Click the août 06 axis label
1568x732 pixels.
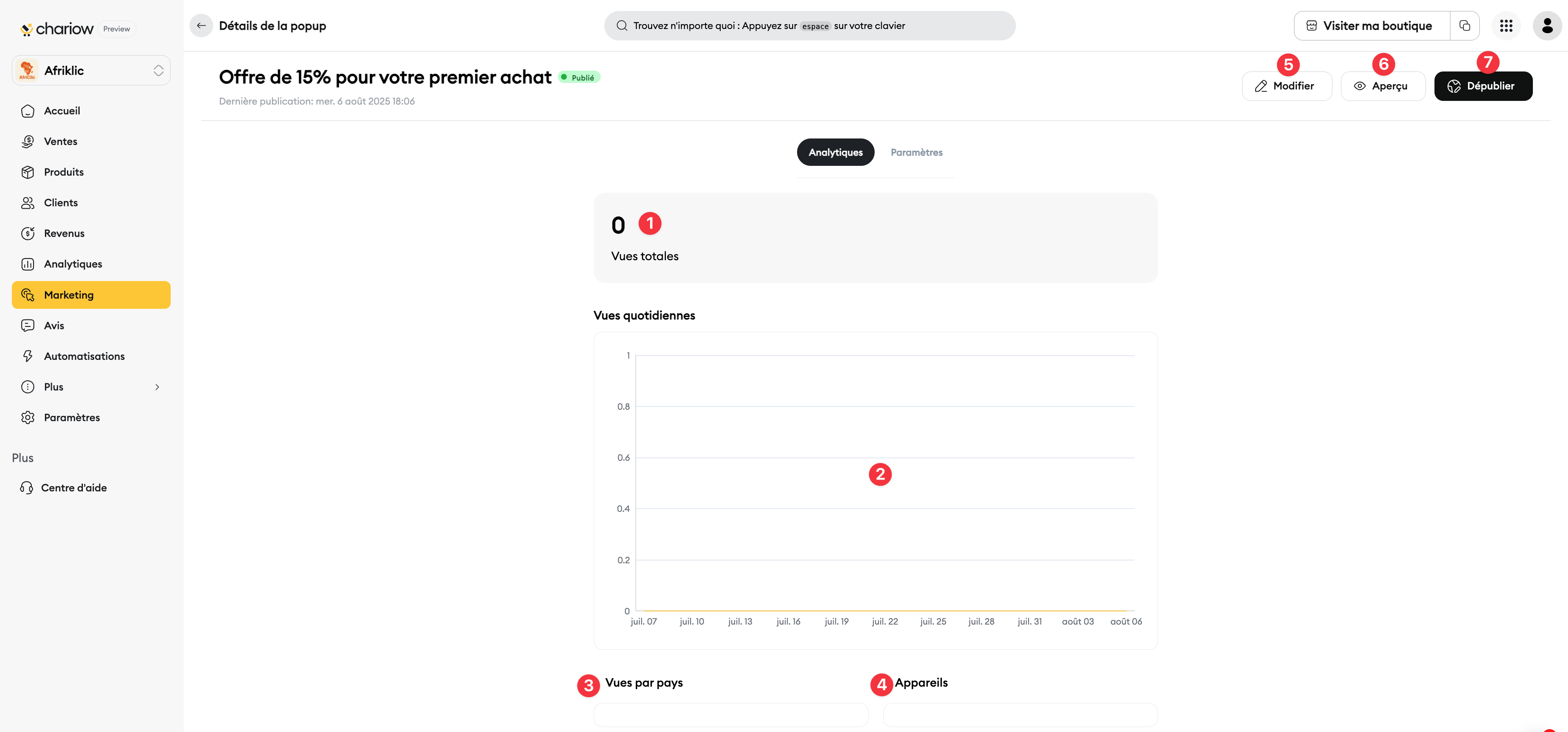pyautogui.click(x=1125, y=622)
